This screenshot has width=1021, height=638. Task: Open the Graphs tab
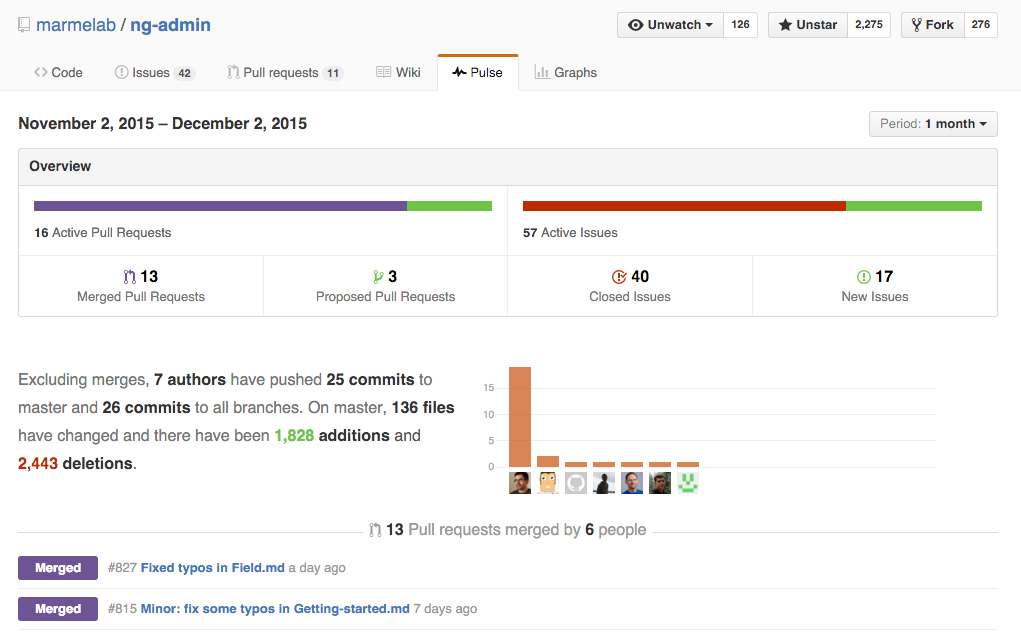tap(566, 72)
